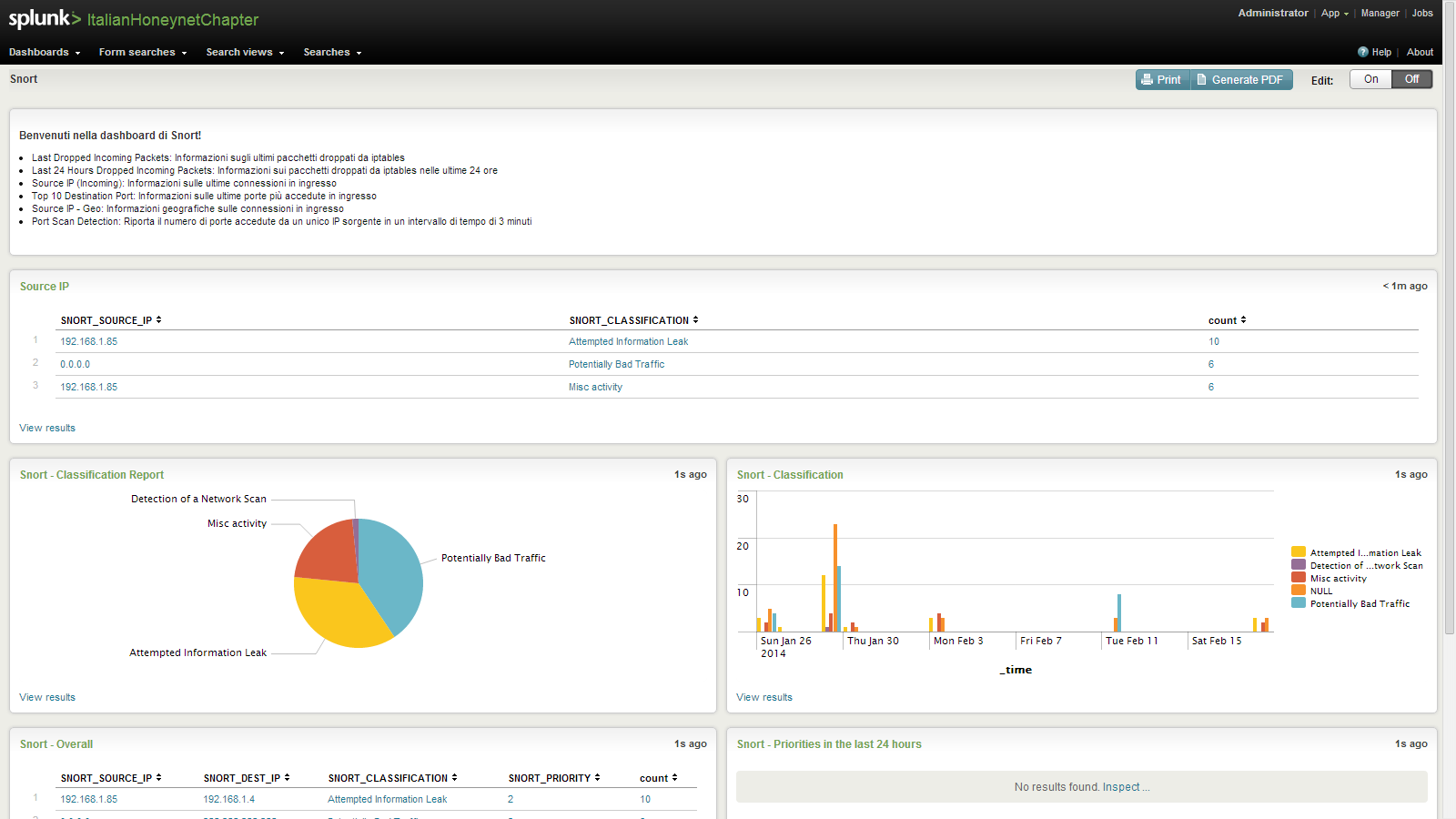Sort Overall table by count arrows

click(674, 778)
